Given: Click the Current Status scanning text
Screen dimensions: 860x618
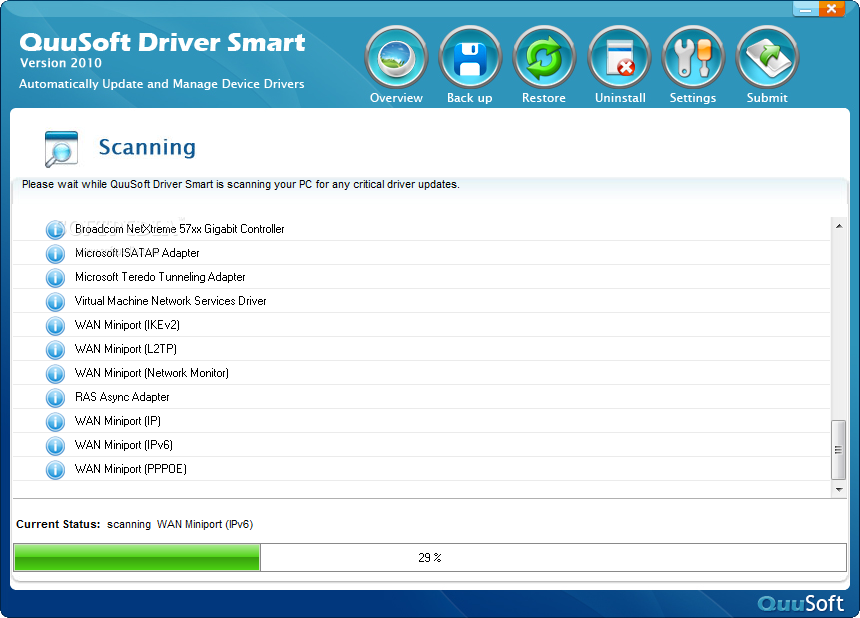Looking at the screenshot, I should [180, 525].
